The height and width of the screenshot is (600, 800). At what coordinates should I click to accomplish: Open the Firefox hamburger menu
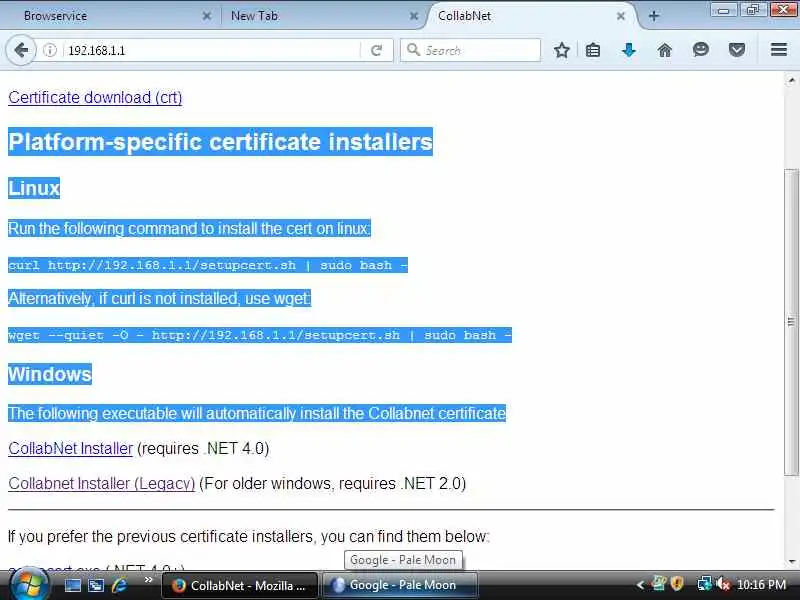coord(779,49)
